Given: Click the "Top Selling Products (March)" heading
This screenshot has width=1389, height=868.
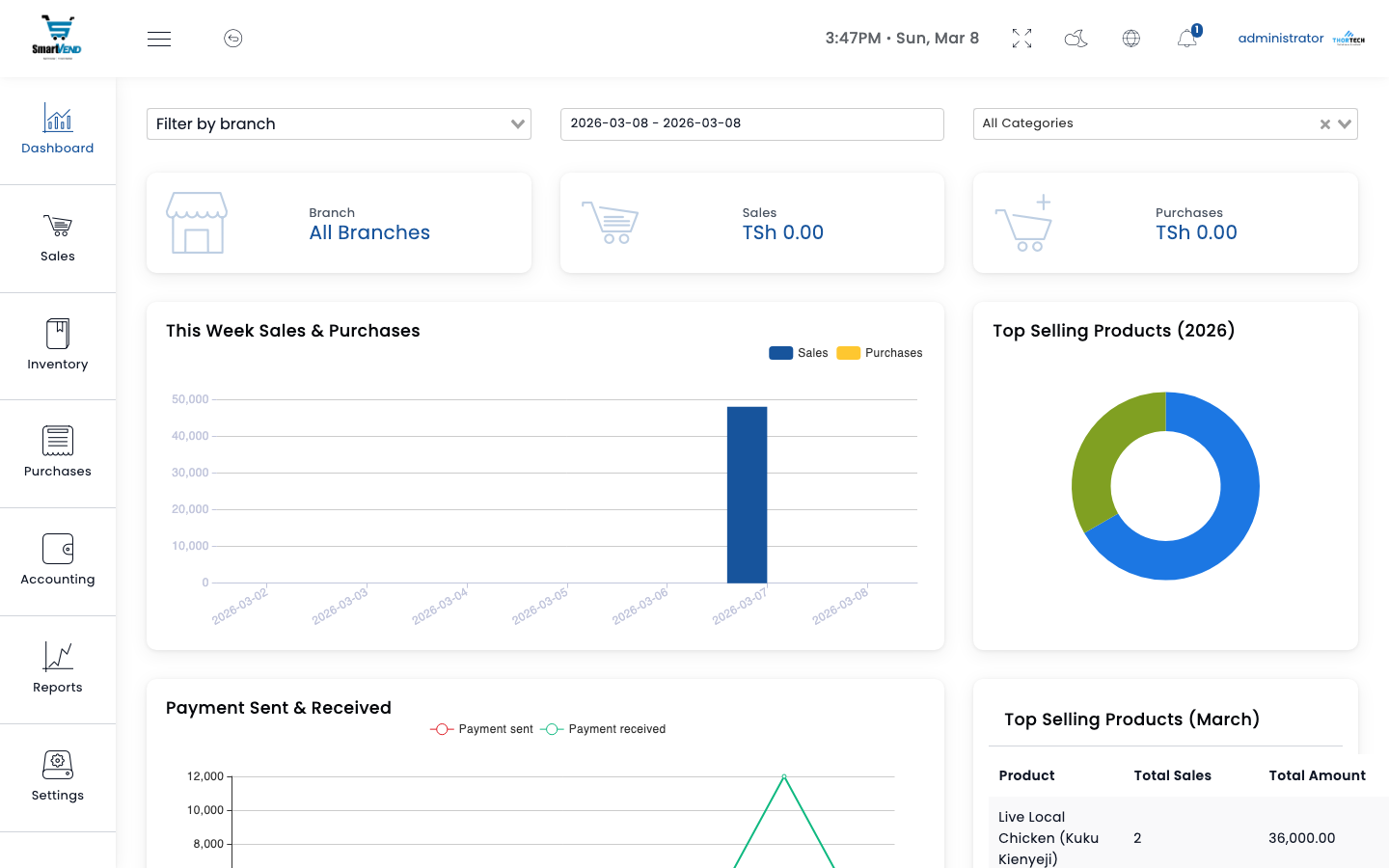Looking at the screenshot, I should click(x=1131, y=719).
